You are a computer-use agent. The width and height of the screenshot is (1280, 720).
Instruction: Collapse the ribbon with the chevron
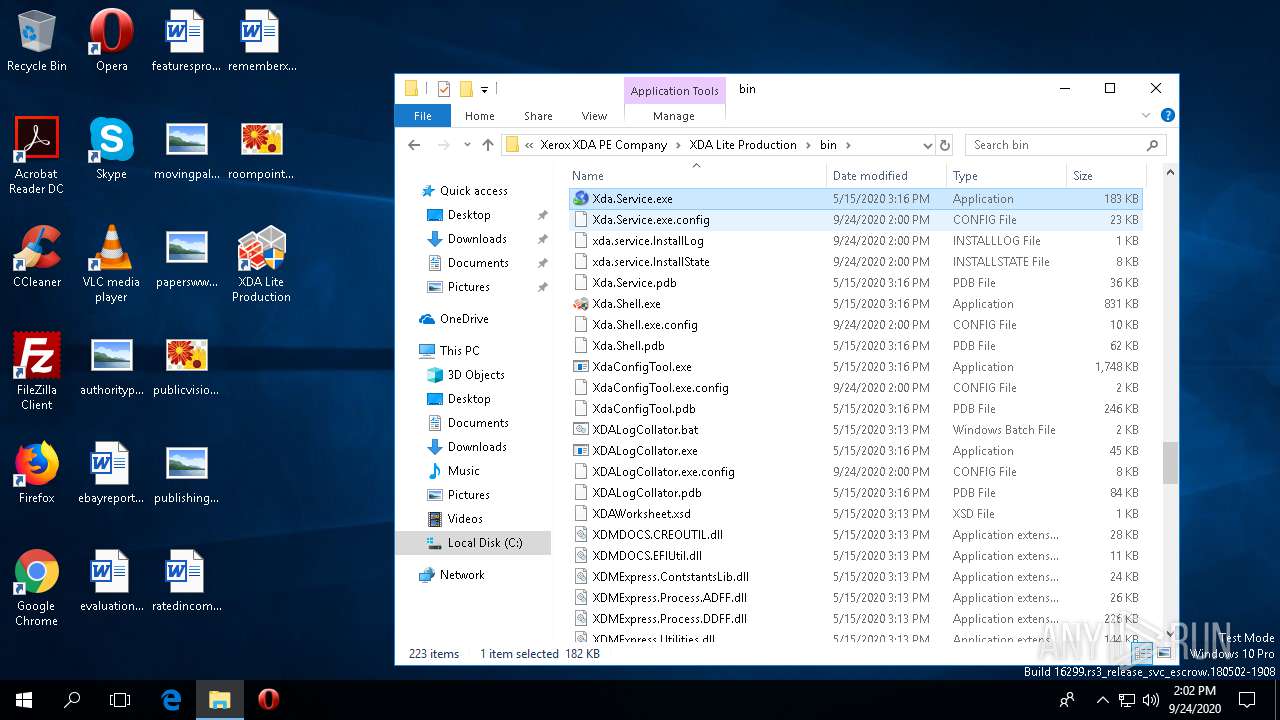pyautogui.click(x=1144, y=116)
